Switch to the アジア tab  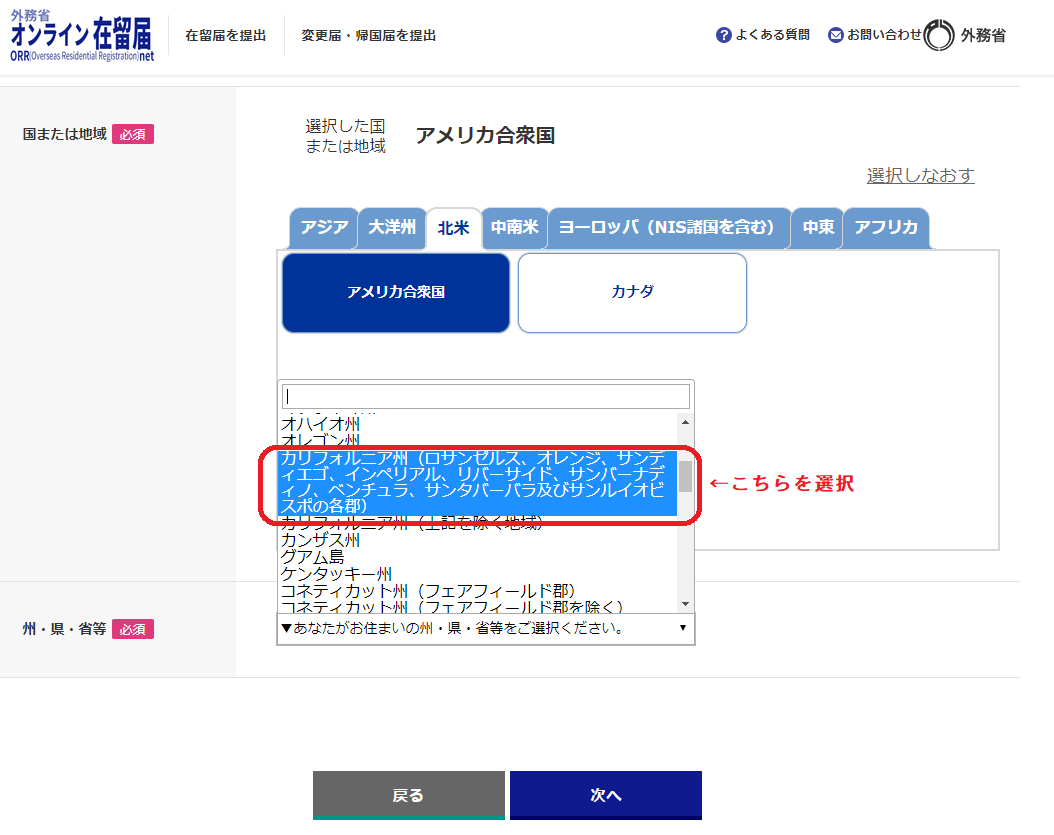tap(324, 228)
